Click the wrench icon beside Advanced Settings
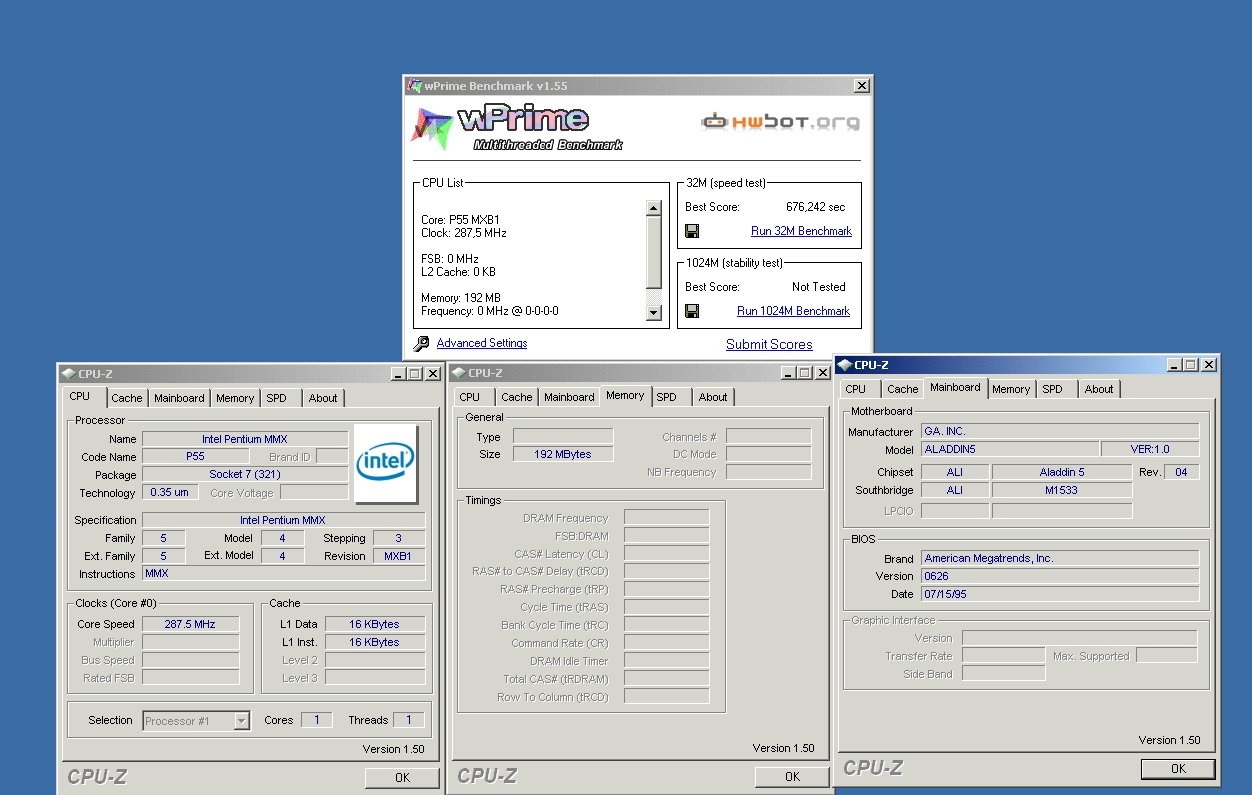1252x795 pixels. click(422, 343)
